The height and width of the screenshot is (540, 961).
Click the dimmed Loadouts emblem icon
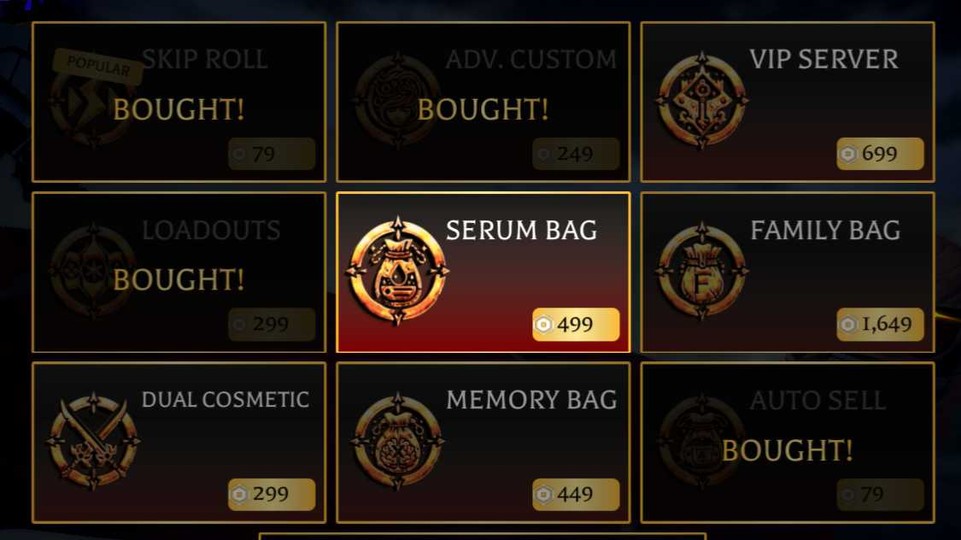click(x=92, y=271)
